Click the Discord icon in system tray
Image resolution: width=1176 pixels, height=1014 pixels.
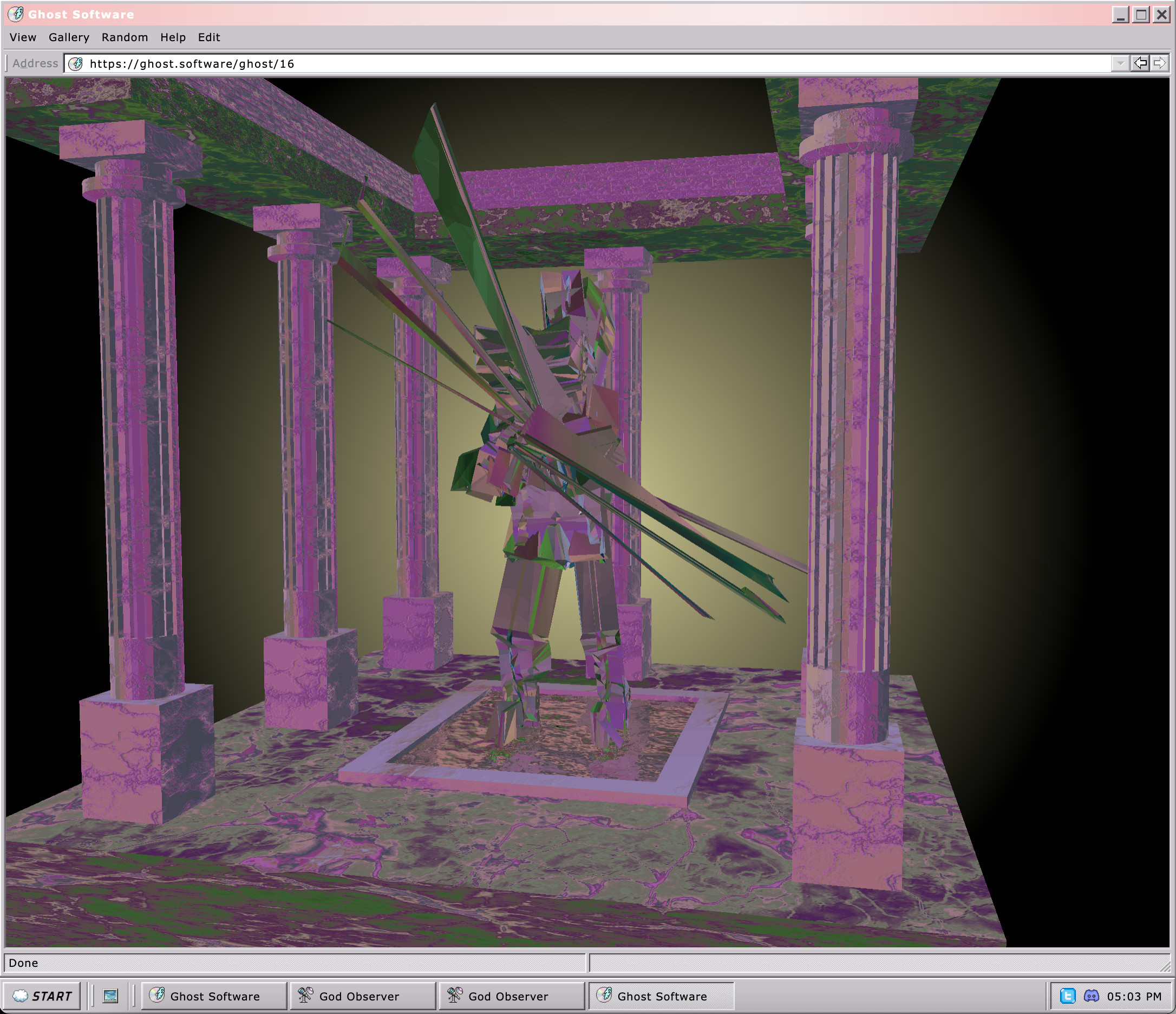coord(1091,996)
